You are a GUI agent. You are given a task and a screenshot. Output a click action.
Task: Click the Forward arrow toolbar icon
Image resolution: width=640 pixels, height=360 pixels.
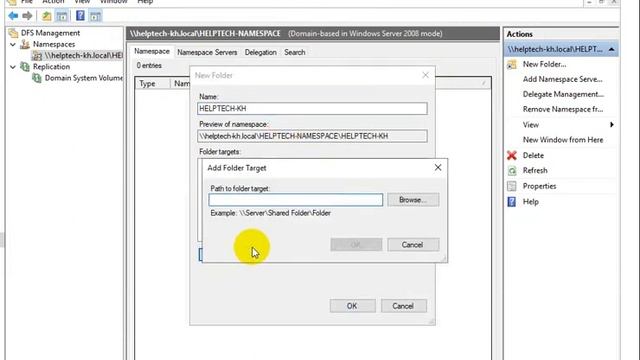pyautogui.click(x=27, y=16)
